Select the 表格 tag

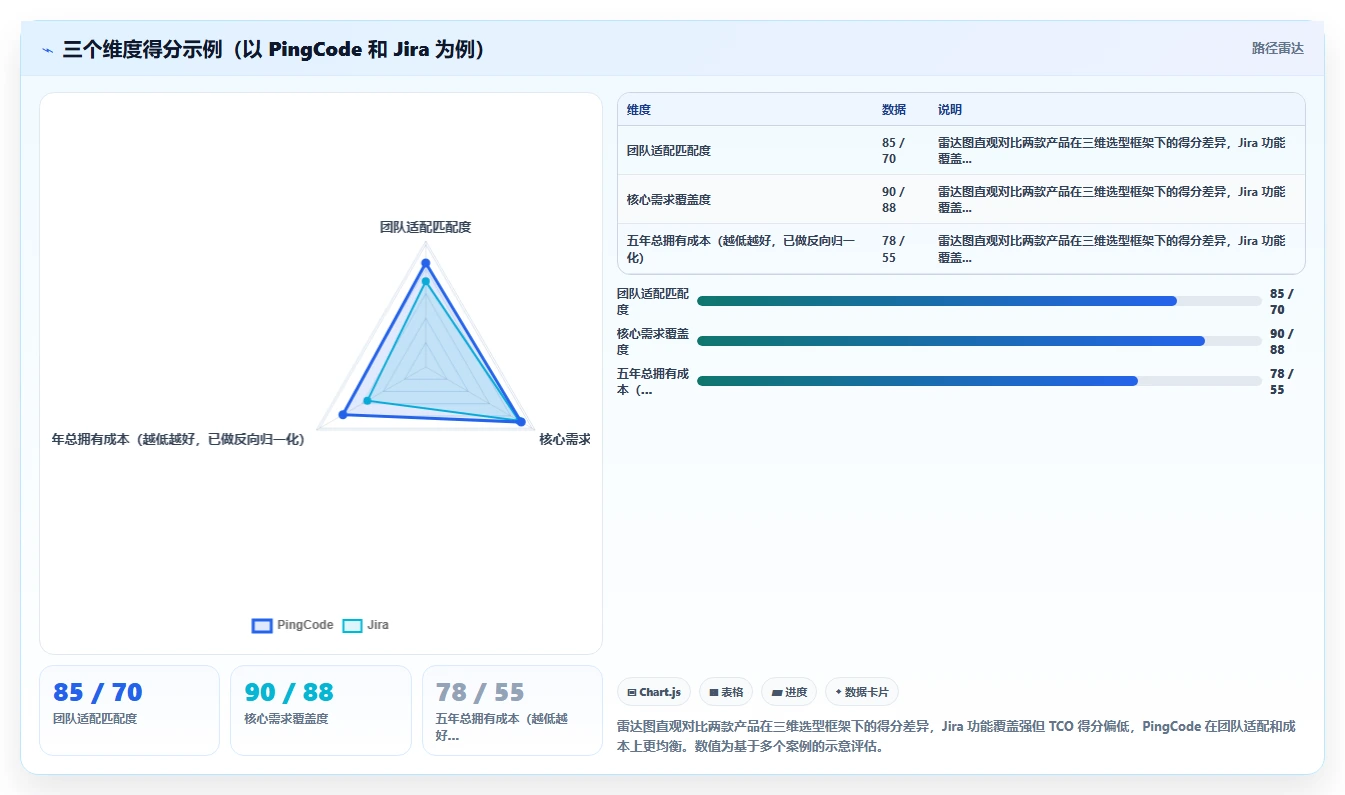[x=726, y=692]
